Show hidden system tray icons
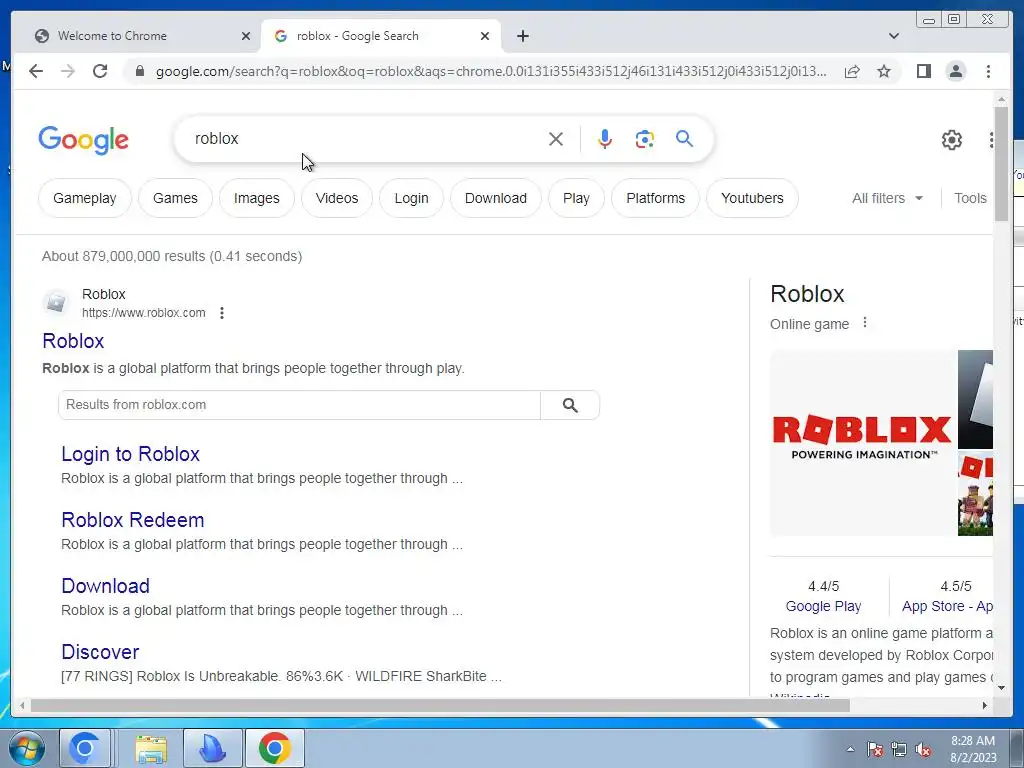Image resolution: width=1024 pixels, height=768 pixels. pos(850,749)
